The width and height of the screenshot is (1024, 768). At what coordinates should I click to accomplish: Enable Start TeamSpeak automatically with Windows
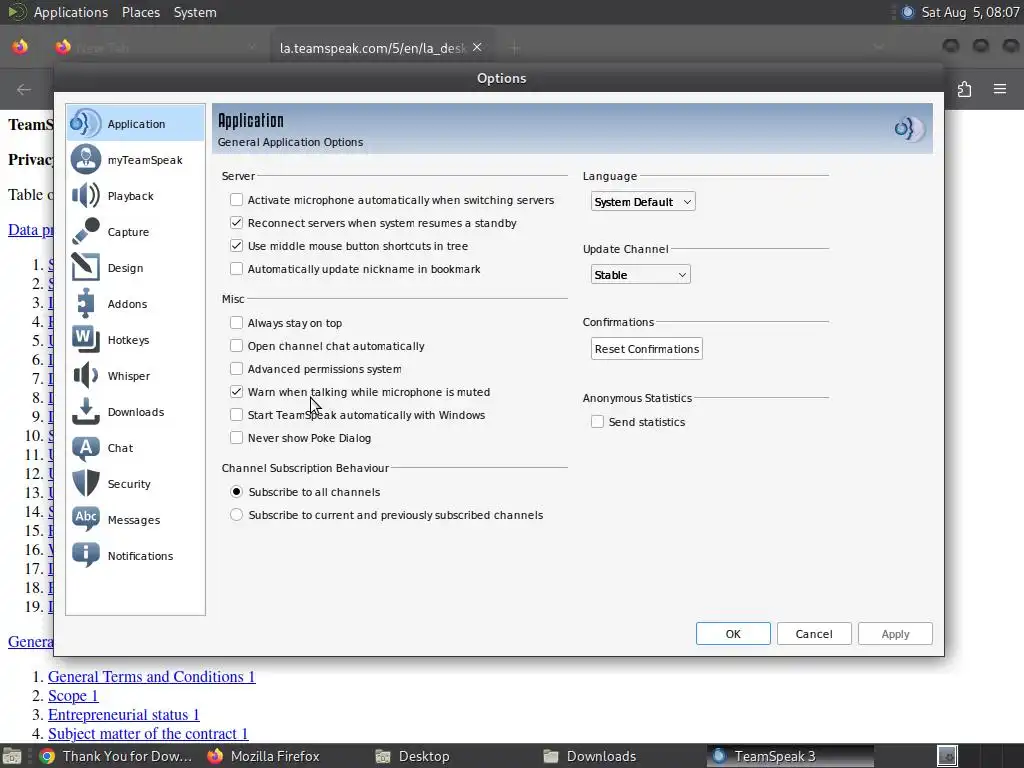236,414
